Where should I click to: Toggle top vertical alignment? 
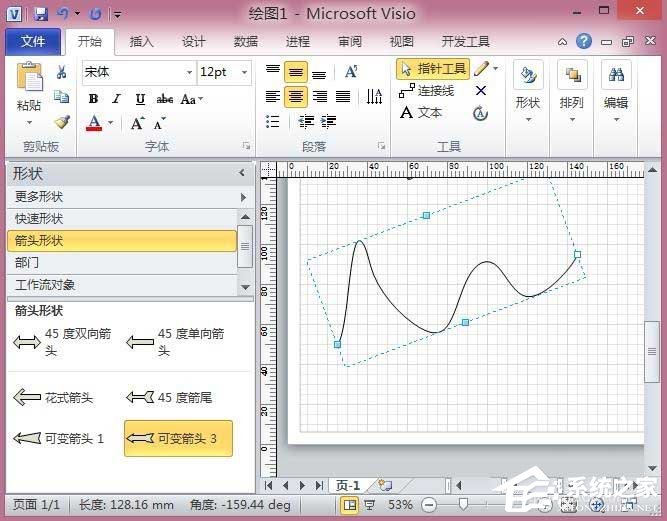[273, 69]
